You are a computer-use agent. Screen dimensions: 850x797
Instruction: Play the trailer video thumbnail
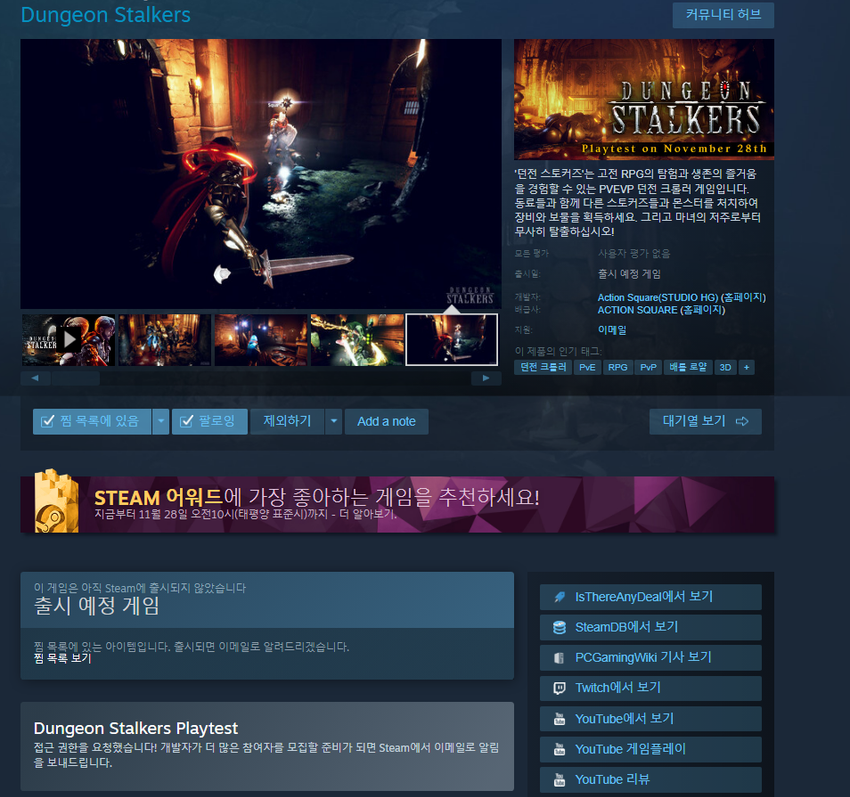click(x=68, y=340)
